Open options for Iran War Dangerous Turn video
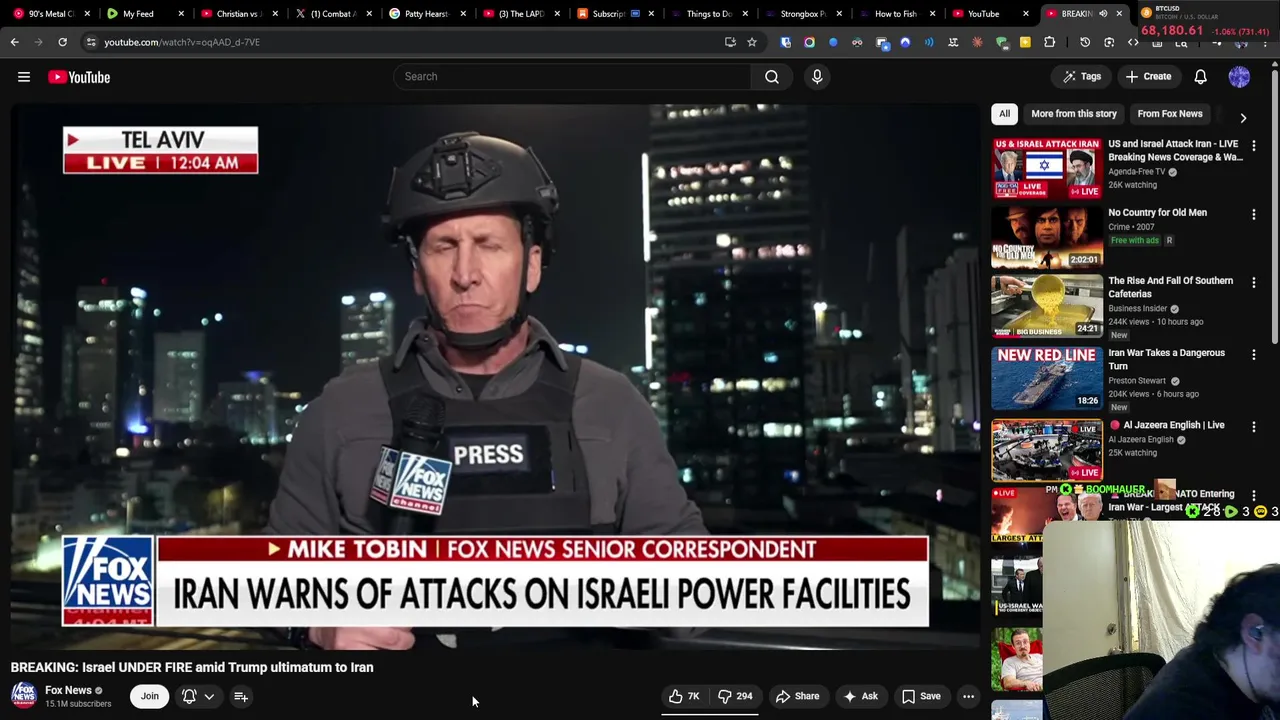 (1253, 355)
